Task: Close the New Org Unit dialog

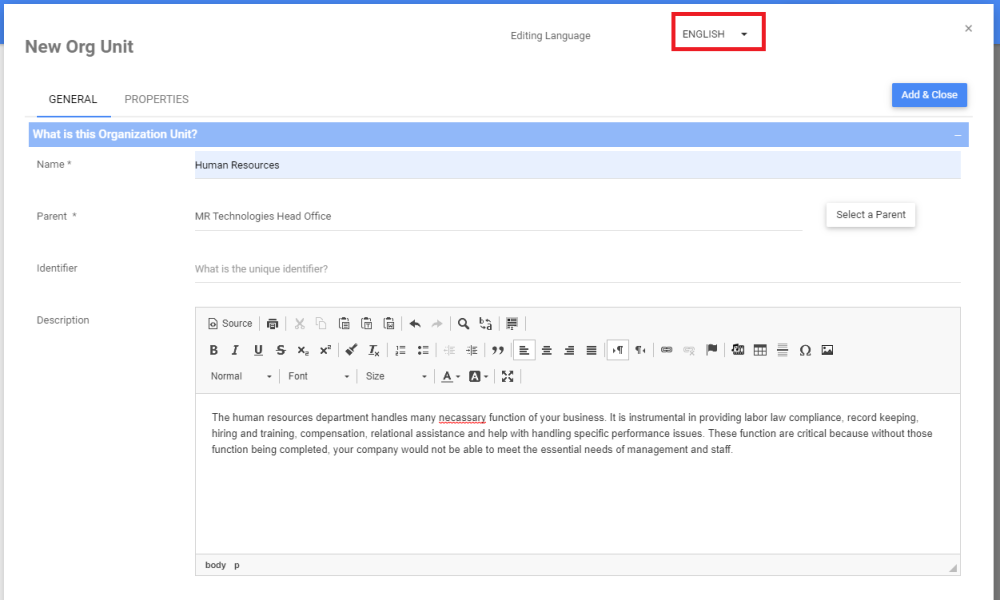Action: tap(968, 28)
